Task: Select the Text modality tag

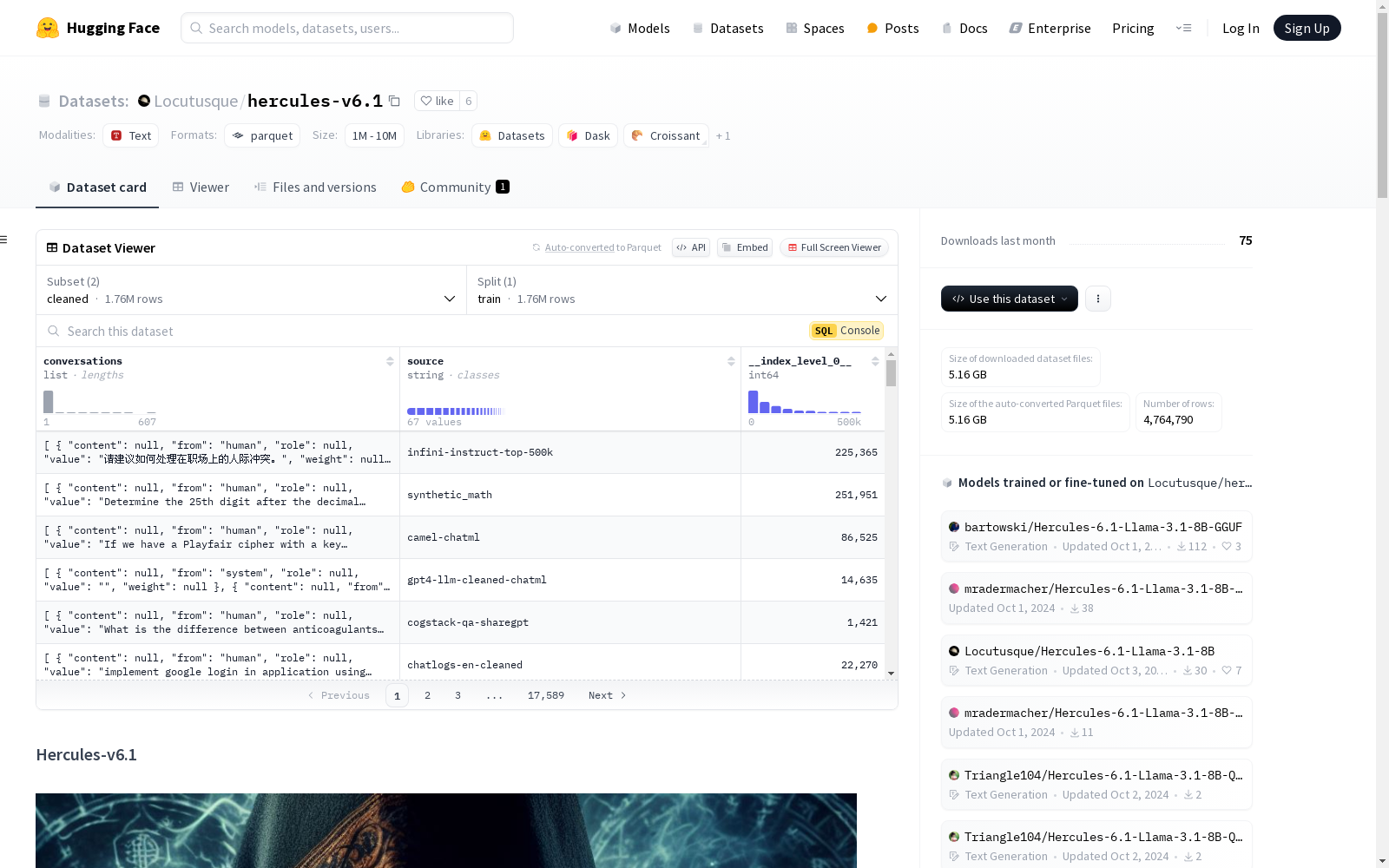Action: [x=131, y=135]
